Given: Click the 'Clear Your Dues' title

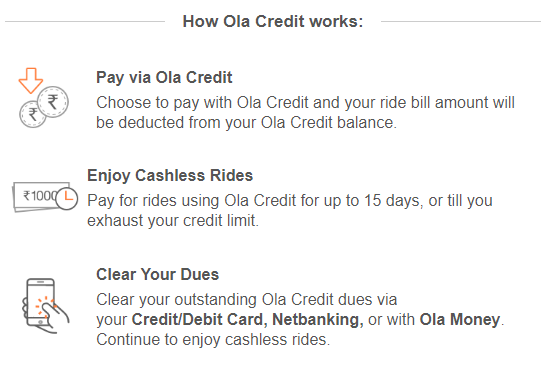Looking at the screenshot, I should tap(157, 274).
